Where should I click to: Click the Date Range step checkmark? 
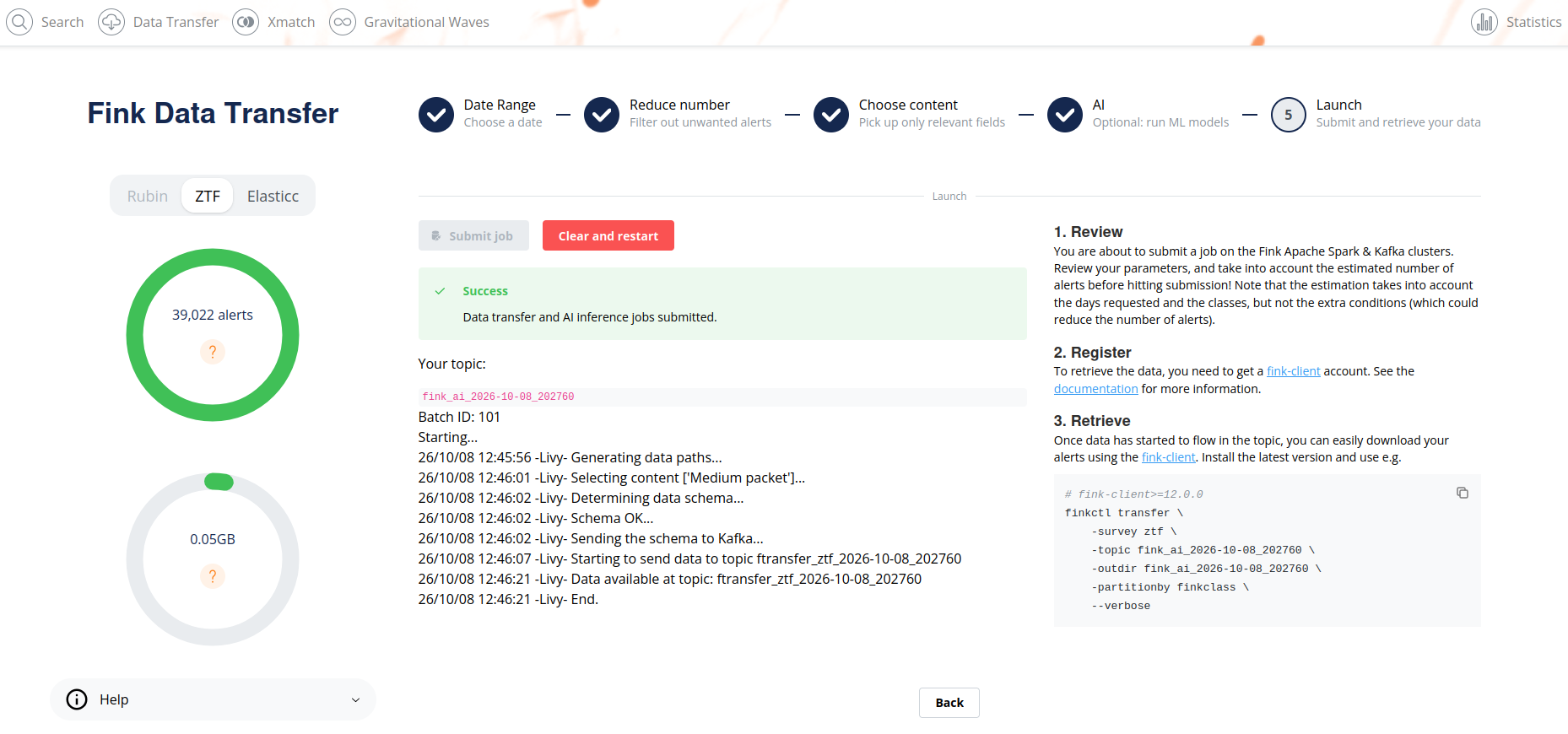click(x=436, y=115)
